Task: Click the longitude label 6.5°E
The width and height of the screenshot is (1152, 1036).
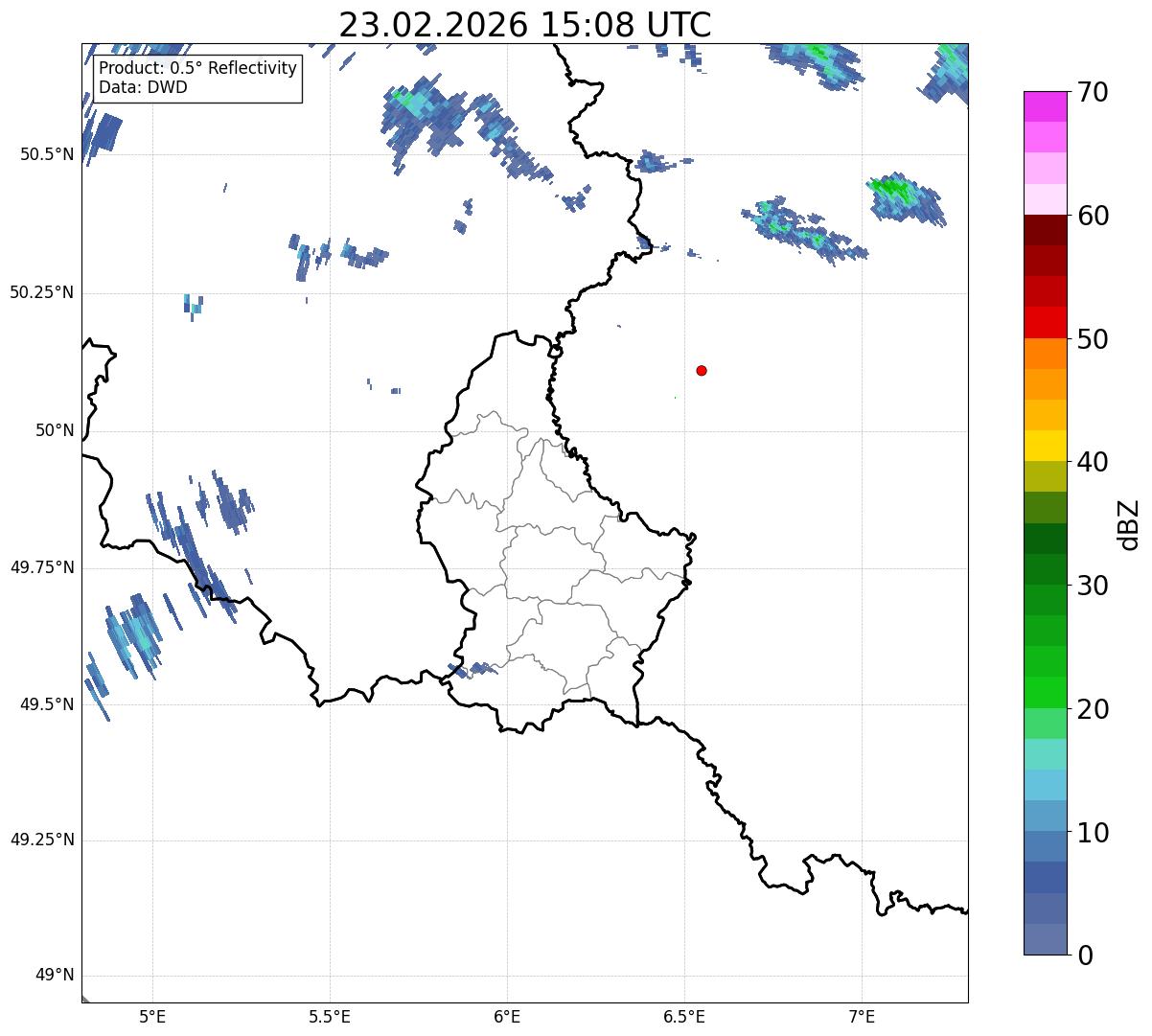Action: (684, 1016)
